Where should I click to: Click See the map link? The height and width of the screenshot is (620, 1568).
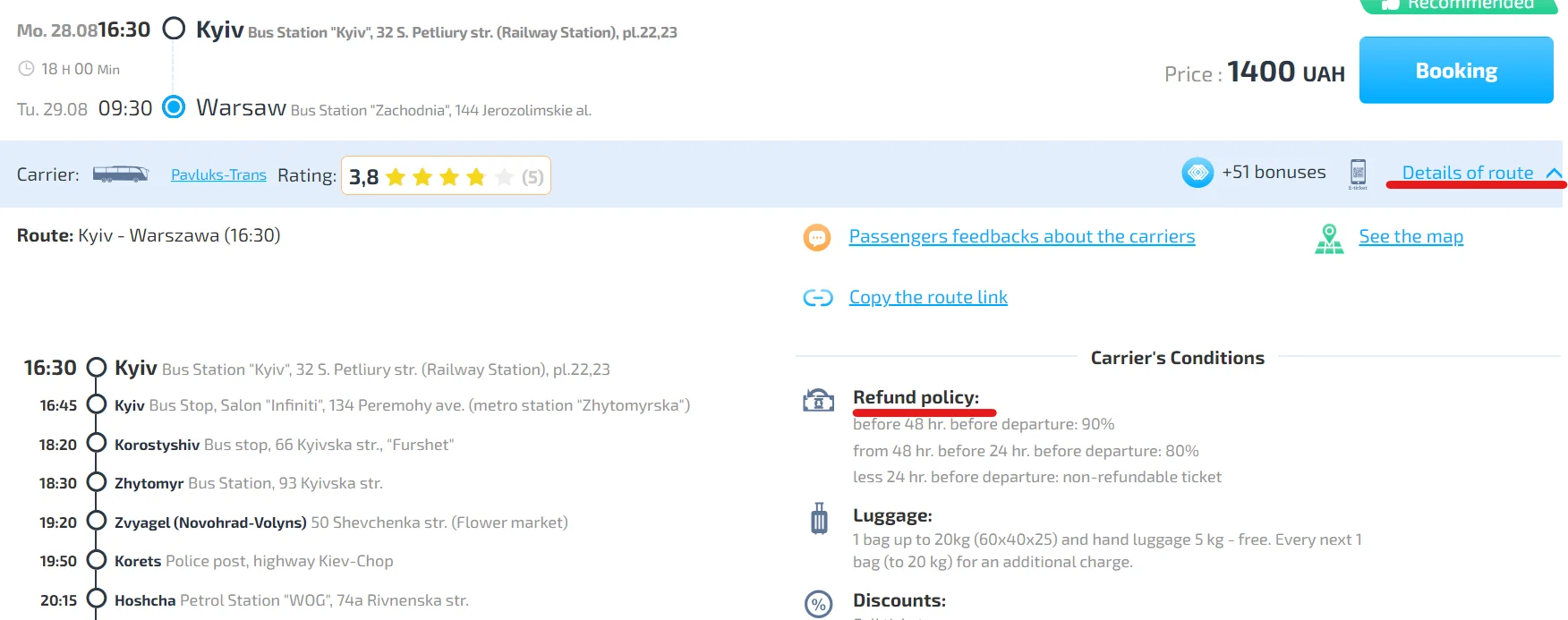pyautogui.click(x=1410, y=236)
